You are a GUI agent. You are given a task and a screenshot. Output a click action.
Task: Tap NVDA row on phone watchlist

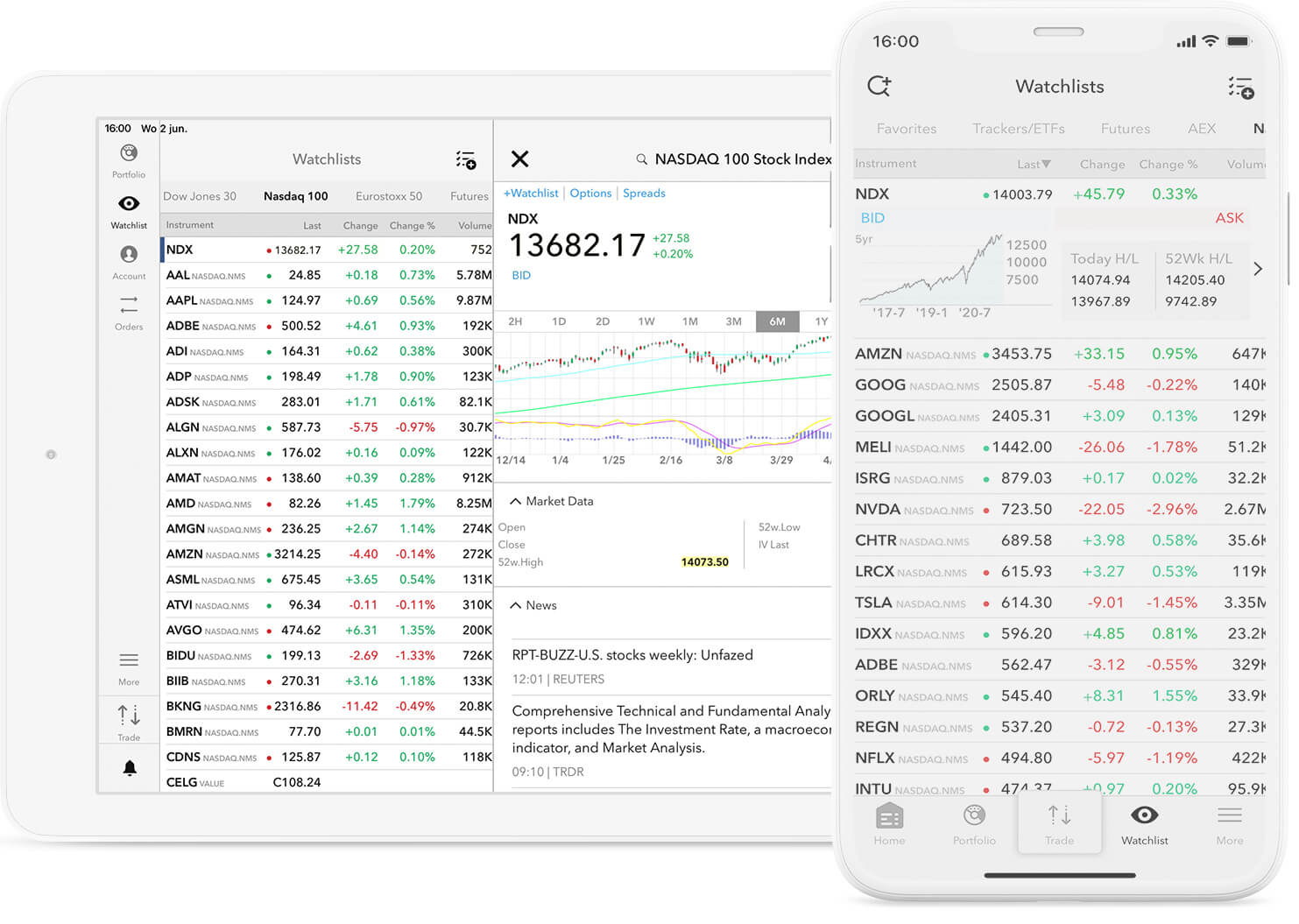coord(1060,510)
